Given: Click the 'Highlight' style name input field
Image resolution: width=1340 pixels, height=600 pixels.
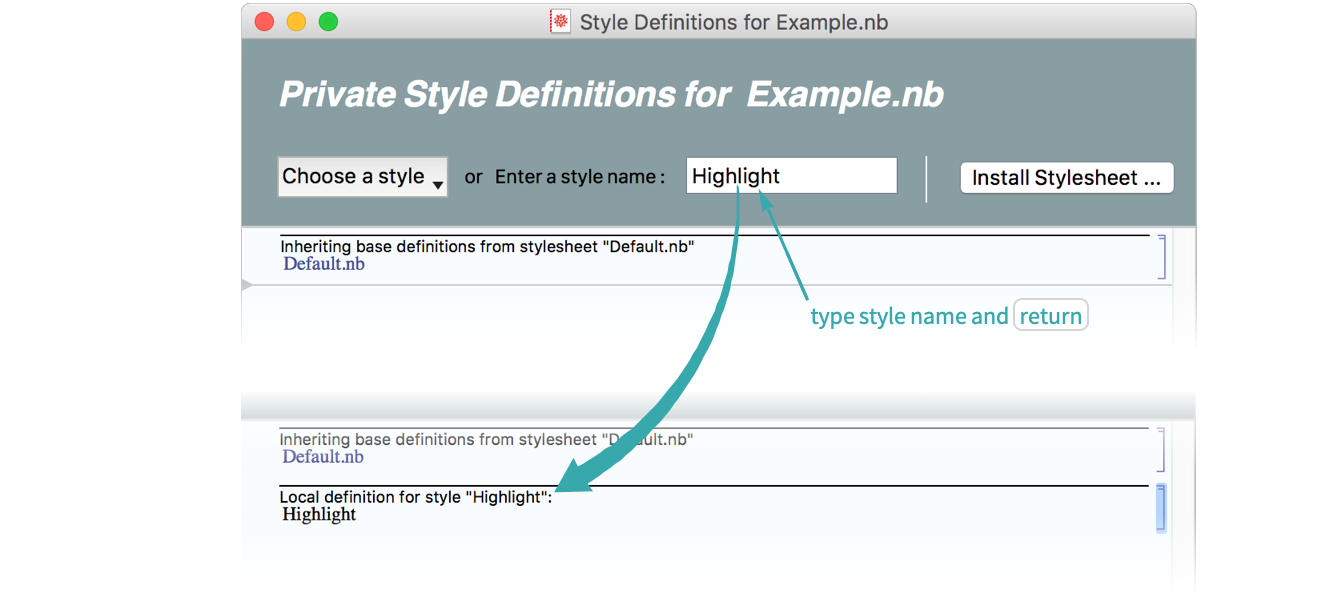Looking at the screenshot, I should (791, 177).
